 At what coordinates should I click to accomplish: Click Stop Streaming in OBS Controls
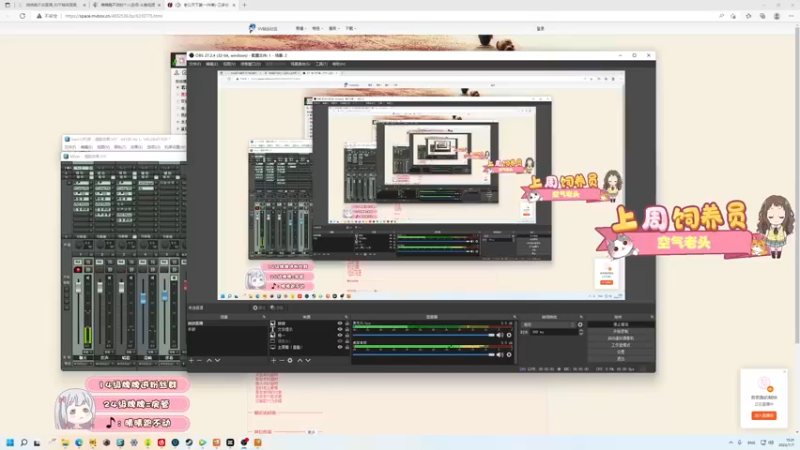click(x=620, y=324)
